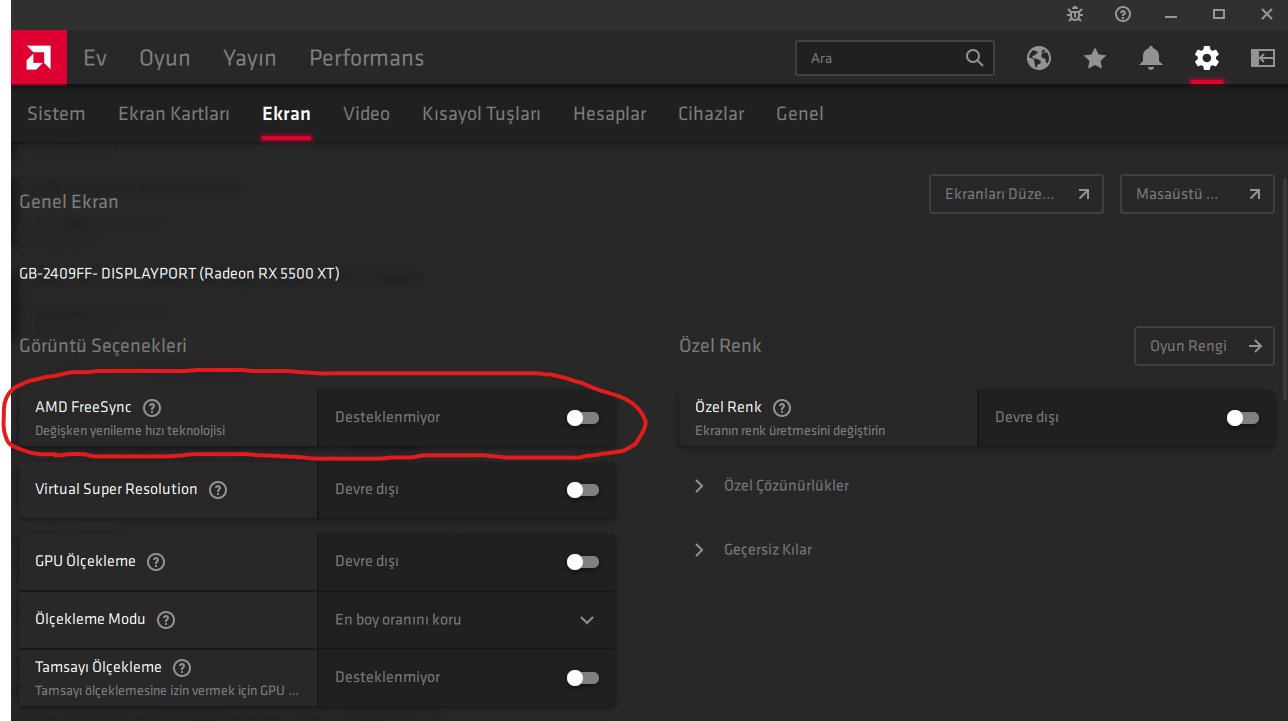This screenshot has height=721, width=1288.
Task: Minimize the Radeon Software window
Action: tap(1171, 14)
